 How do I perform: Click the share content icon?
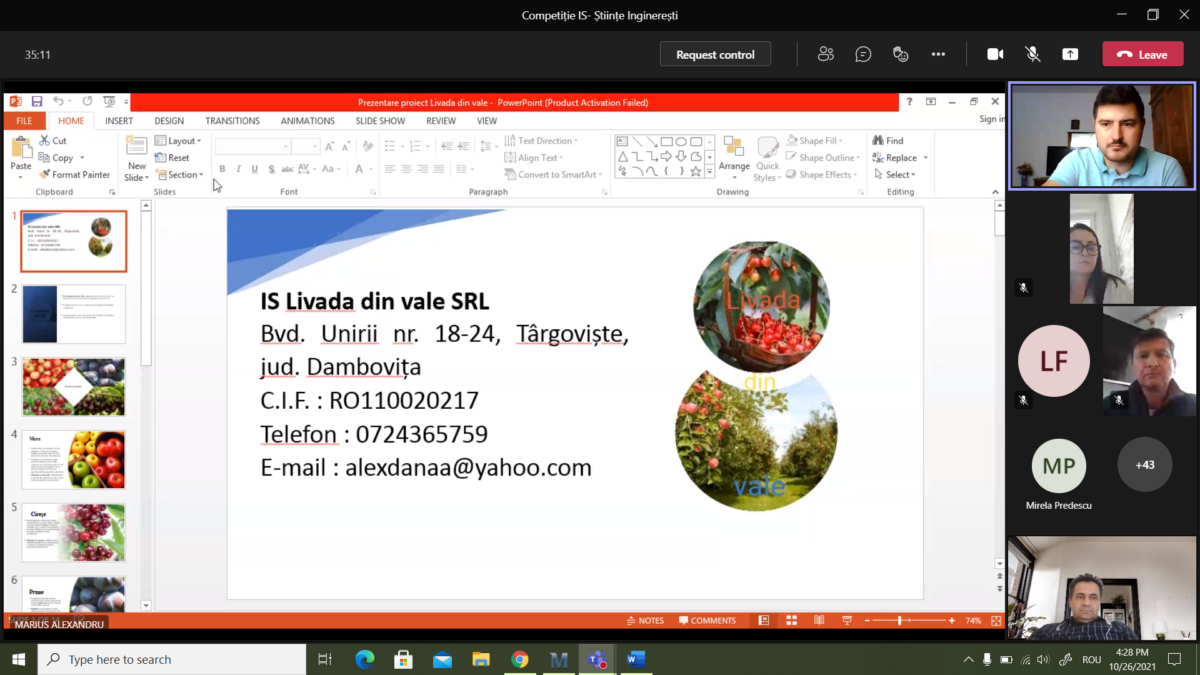pyautogui.click(x=1070, y=54)
